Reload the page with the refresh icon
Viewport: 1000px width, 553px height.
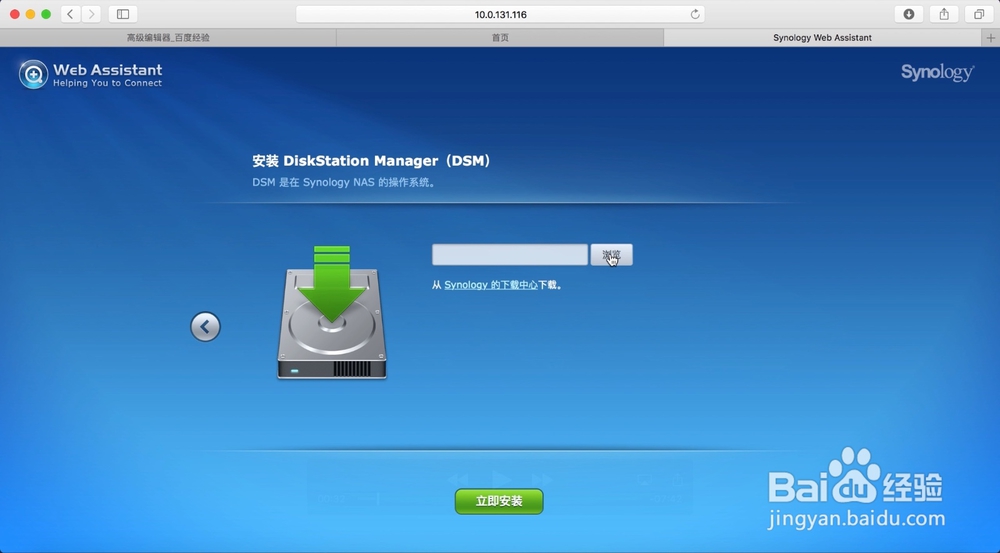(695, 14)
